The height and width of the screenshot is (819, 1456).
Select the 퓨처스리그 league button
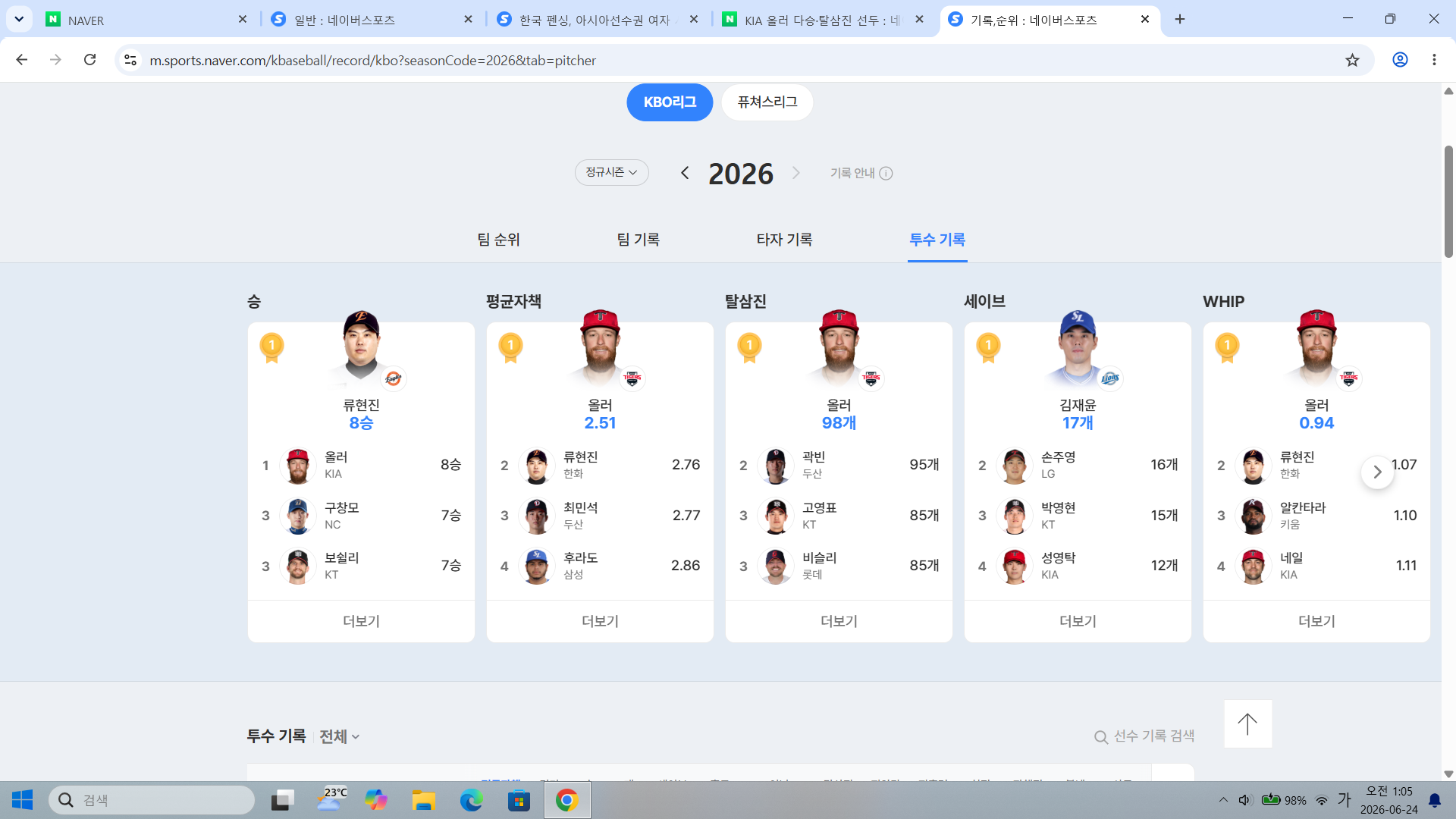(767, 102)
